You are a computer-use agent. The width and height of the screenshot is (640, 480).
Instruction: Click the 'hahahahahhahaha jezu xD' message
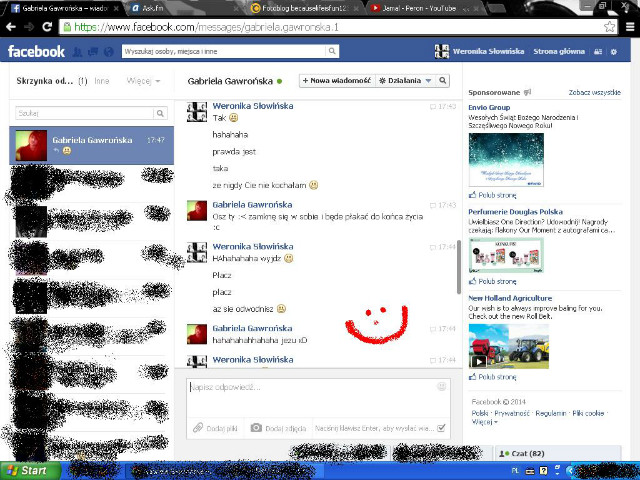click(x=260, y=340)
